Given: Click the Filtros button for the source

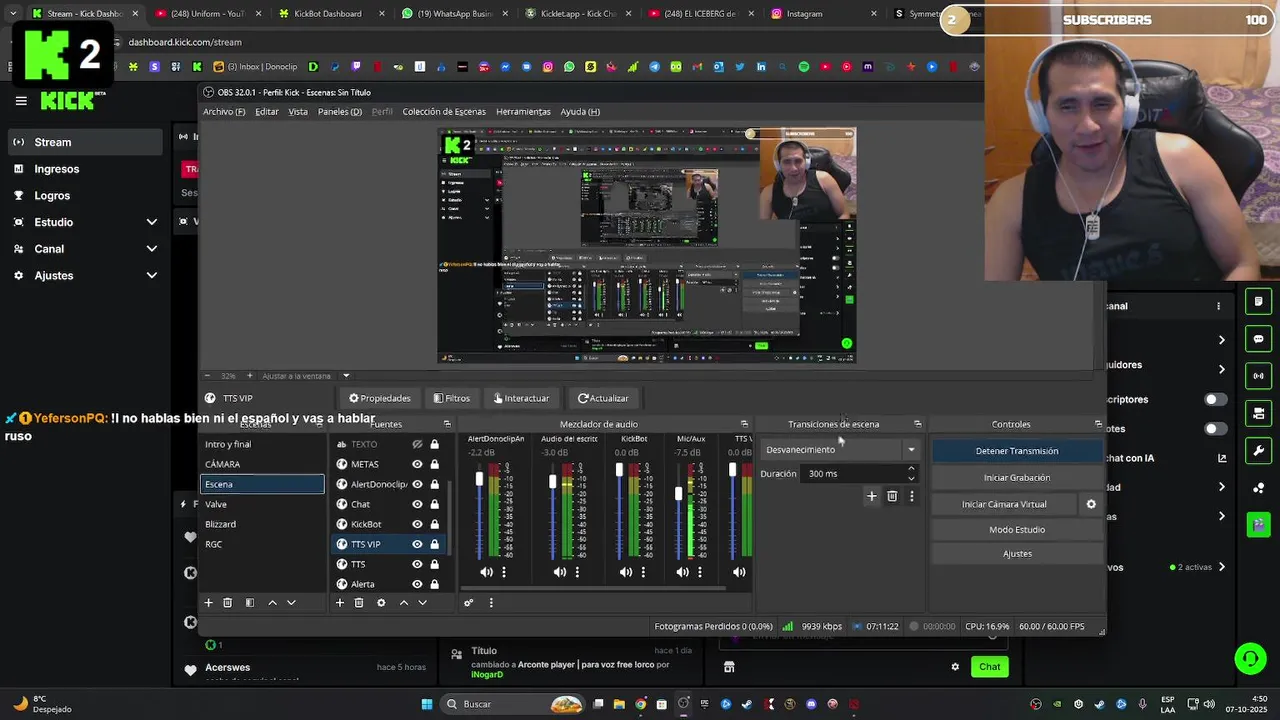Looking at the screenshot, I should pos(451,398).
